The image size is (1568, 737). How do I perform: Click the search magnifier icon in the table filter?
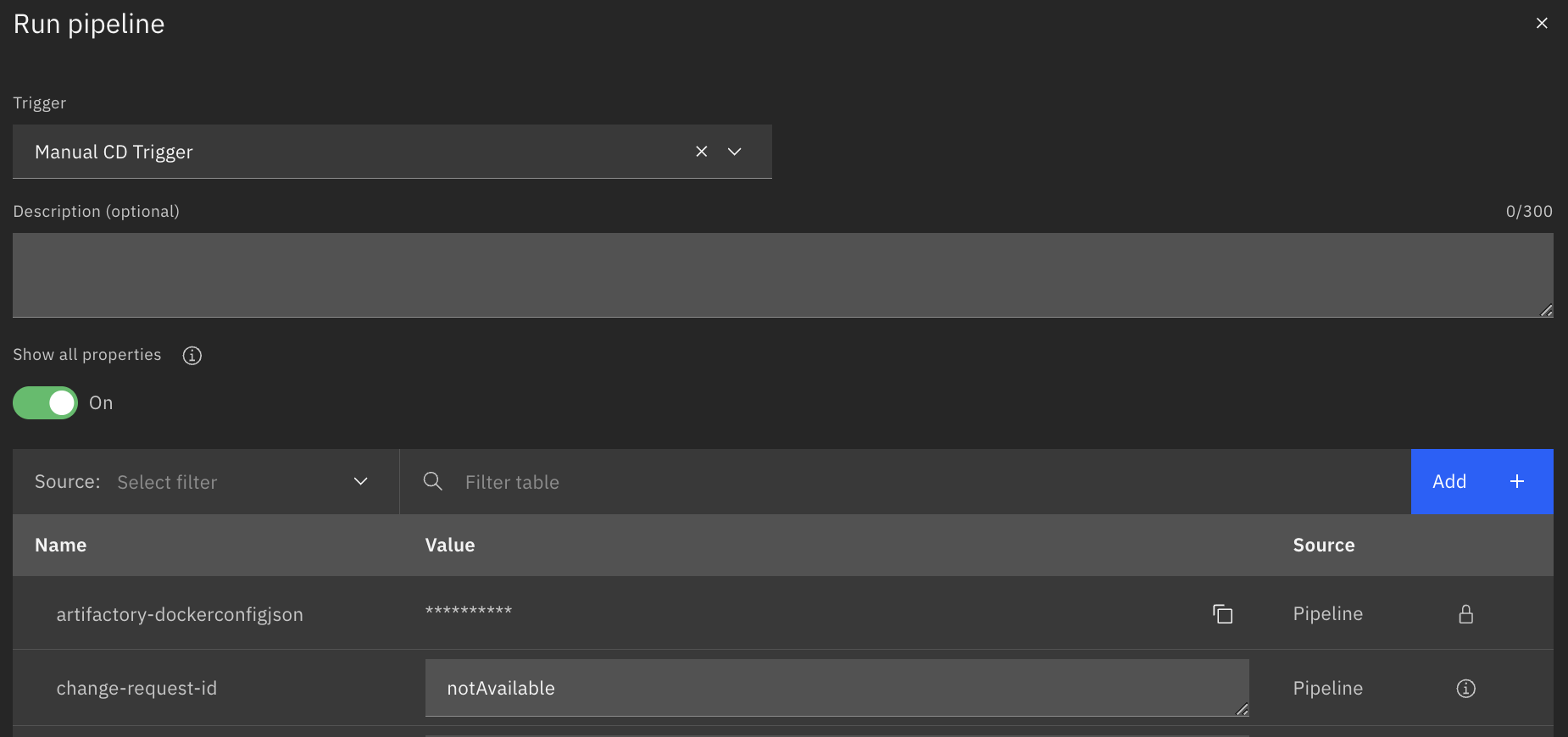click(x=433, y=481)
